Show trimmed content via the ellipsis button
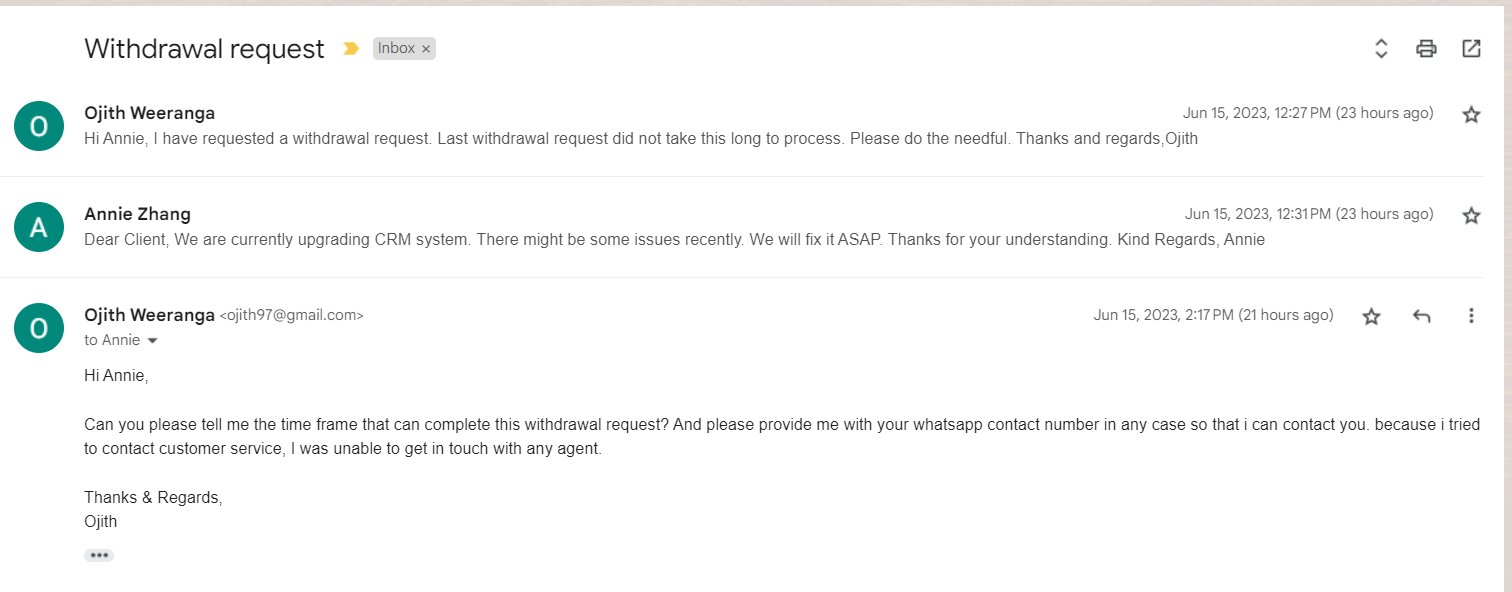This screenshot has height=592, width=1512. tap(99, 555)
